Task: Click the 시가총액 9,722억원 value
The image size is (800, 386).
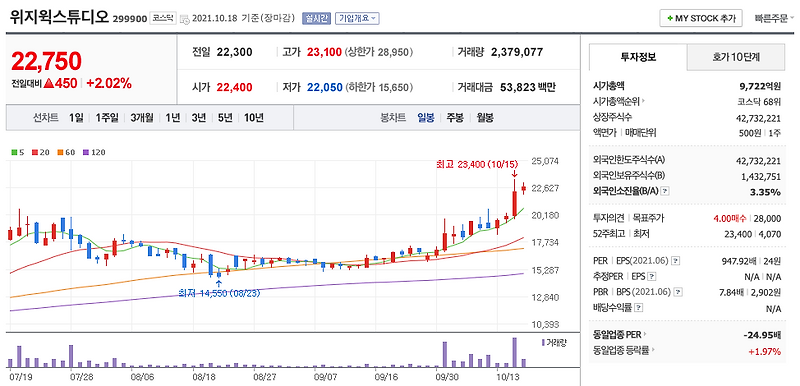Action: (760, 86)
